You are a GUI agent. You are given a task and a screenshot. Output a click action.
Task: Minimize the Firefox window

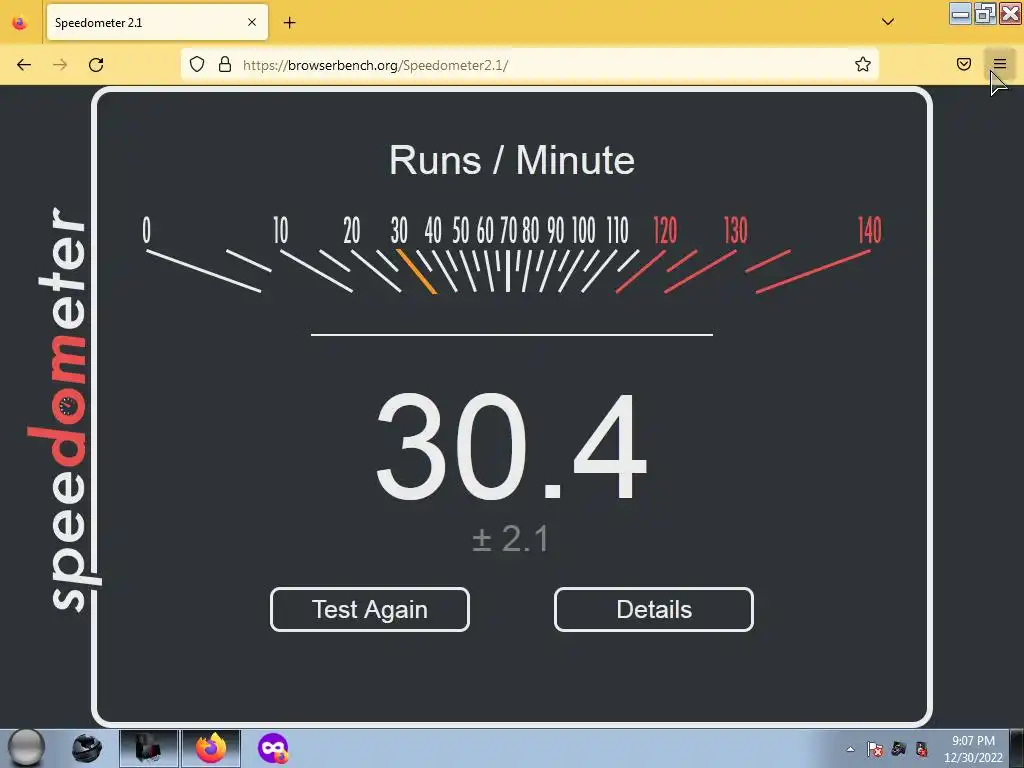[961, 14]
